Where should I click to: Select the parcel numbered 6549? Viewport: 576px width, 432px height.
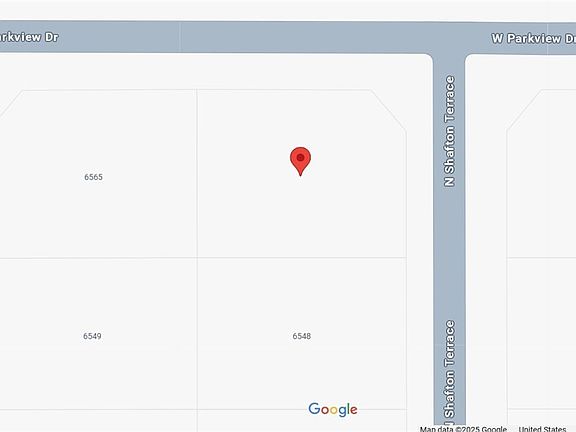coord(92,336)
